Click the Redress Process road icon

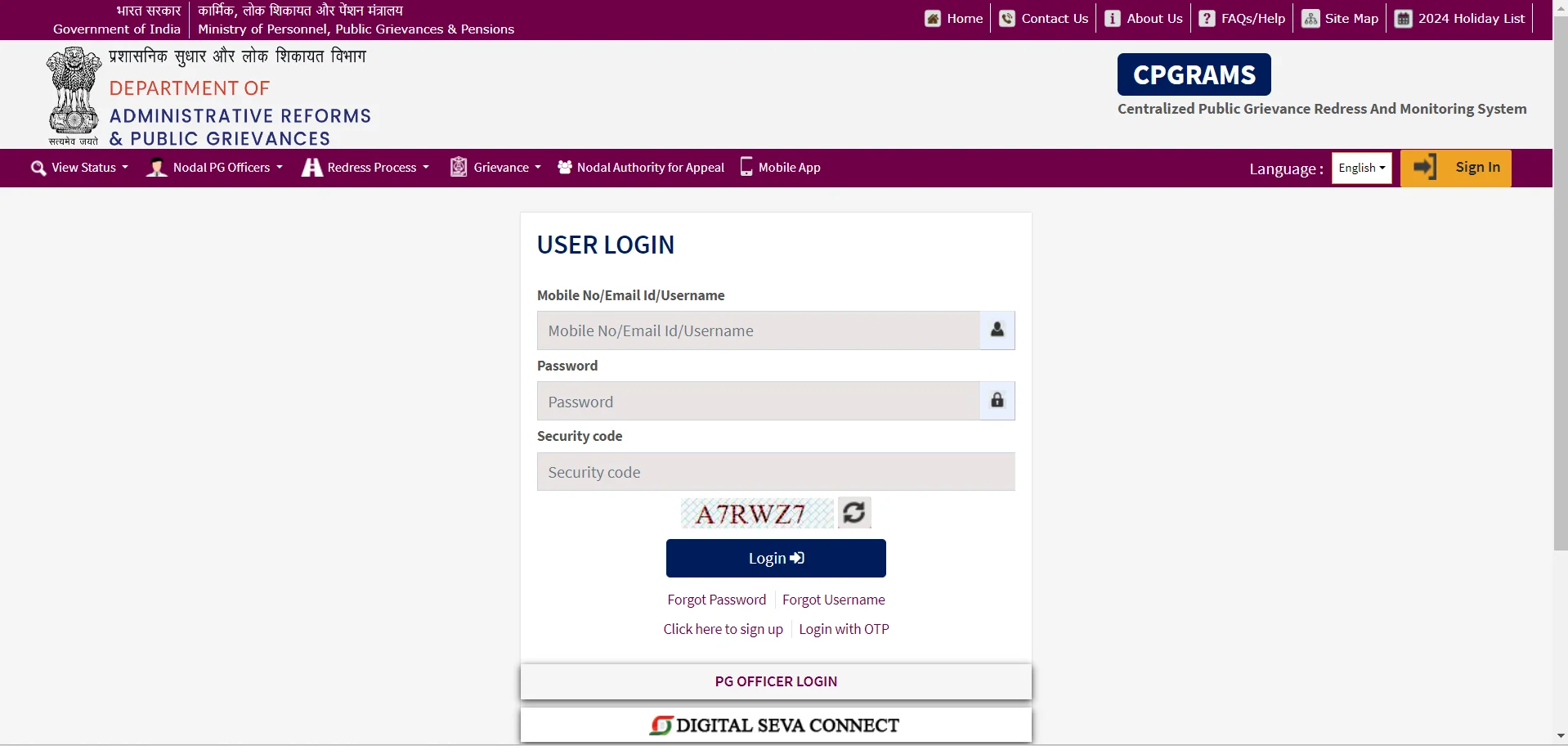pos(312,168)
